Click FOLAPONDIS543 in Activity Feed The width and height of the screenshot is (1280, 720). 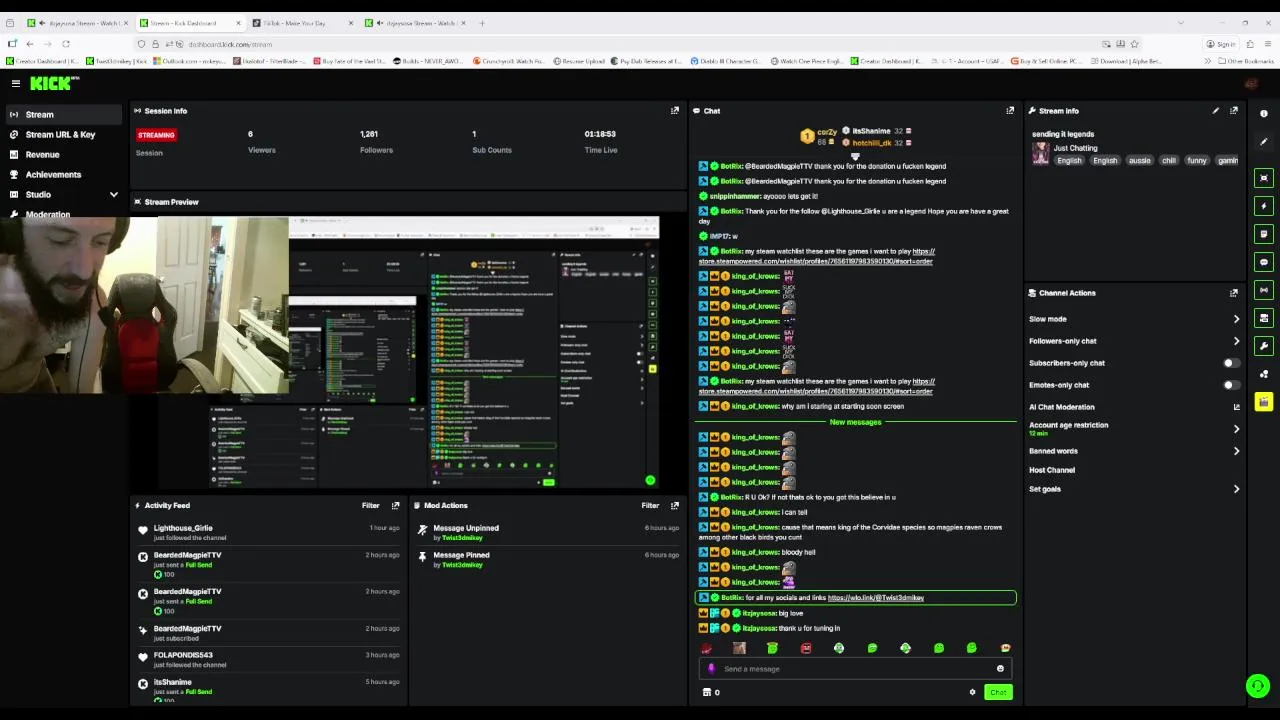pyautogui.click(x=183, y=655)
